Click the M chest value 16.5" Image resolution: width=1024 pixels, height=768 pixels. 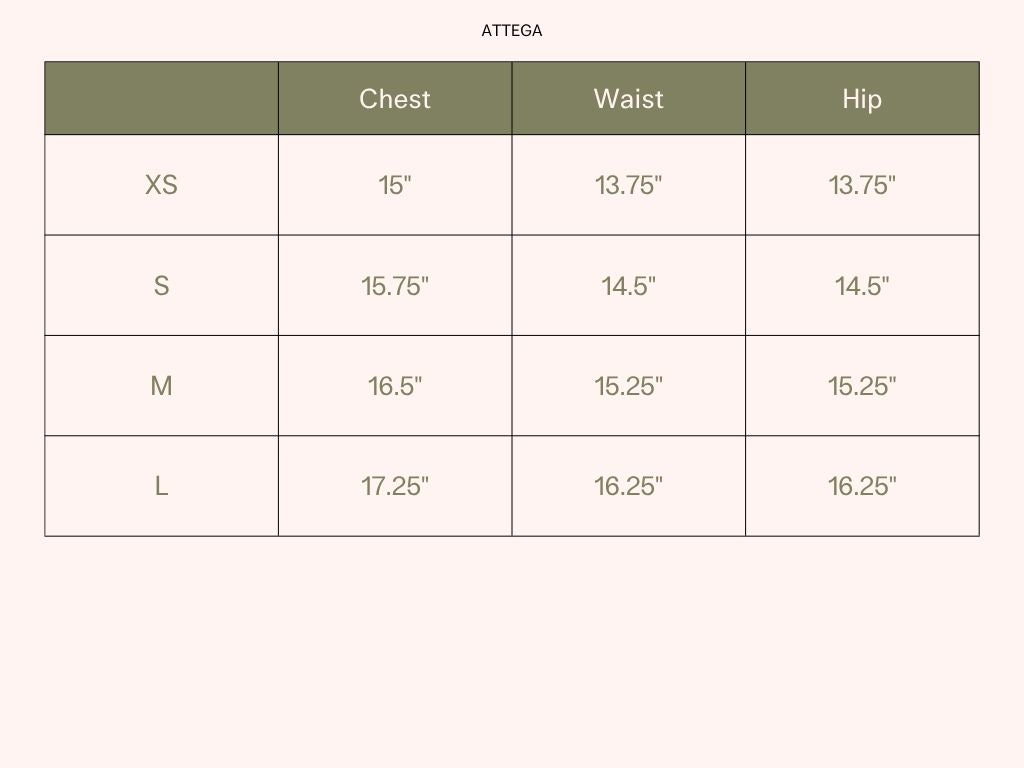394,386
